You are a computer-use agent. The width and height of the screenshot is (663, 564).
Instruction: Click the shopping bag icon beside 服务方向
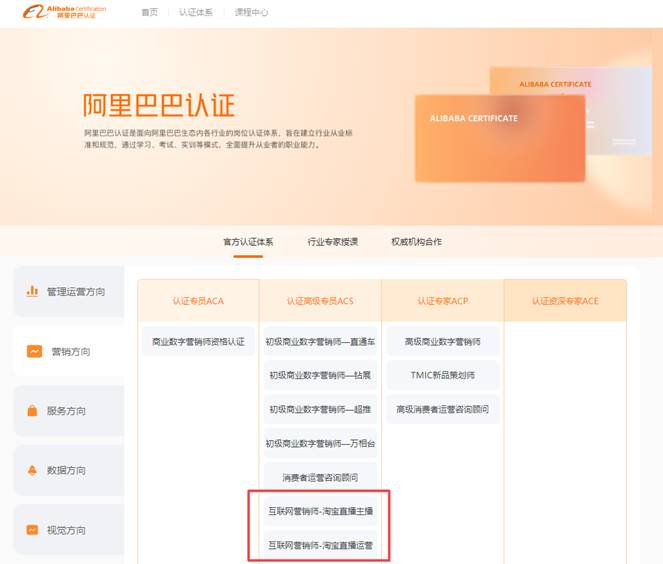tap(33, 411)
